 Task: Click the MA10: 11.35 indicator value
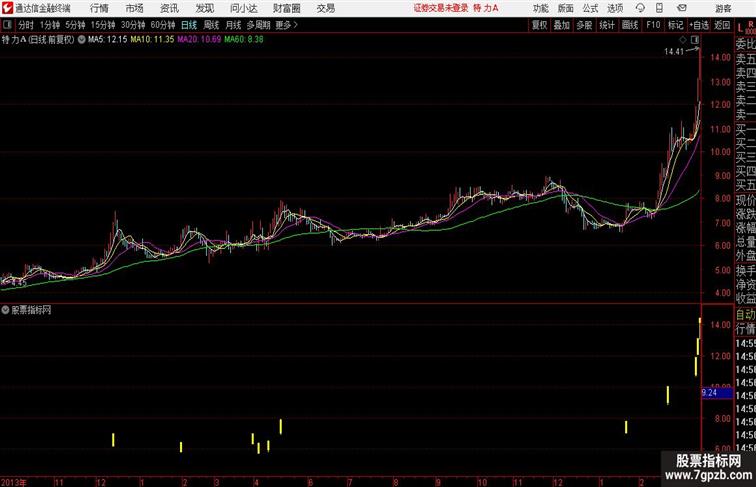(152, 40)
